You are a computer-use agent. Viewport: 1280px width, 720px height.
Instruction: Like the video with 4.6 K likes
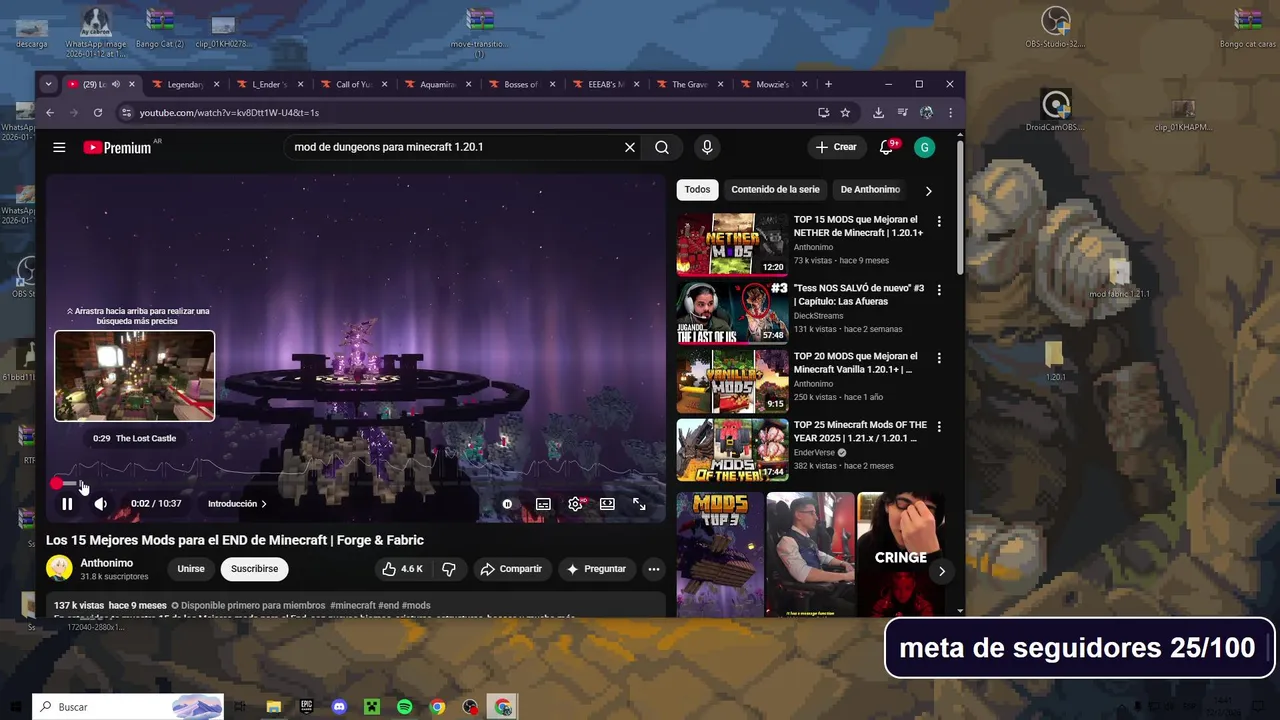pos(402,569)
